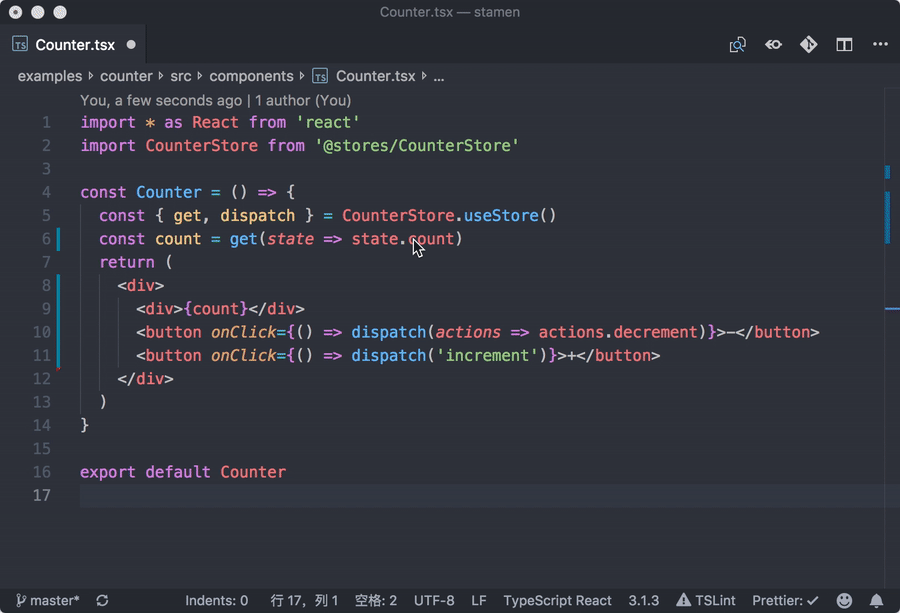Click the breadcrumb arrow after components

coord(302,76)
